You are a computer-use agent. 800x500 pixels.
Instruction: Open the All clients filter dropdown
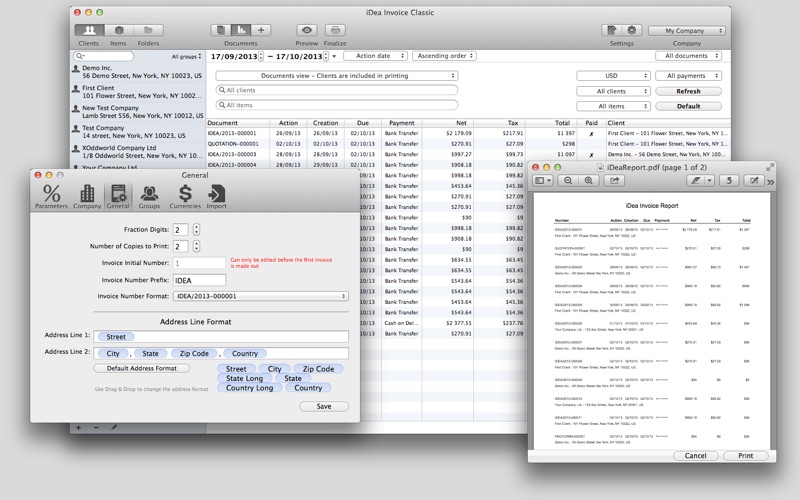point(613,91)
